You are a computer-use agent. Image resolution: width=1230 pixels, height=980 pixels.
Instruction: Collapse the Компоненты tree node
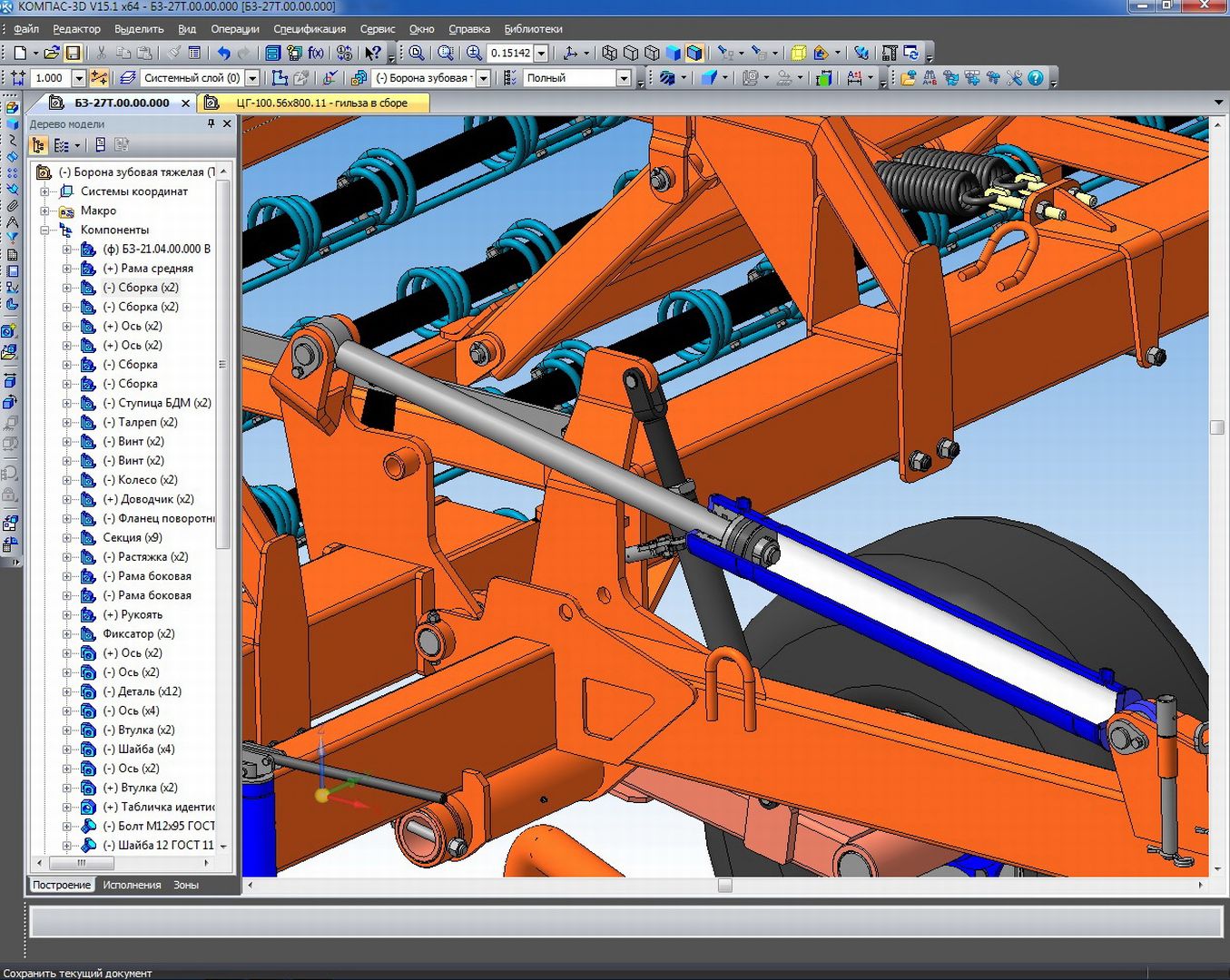pos(44,230)
